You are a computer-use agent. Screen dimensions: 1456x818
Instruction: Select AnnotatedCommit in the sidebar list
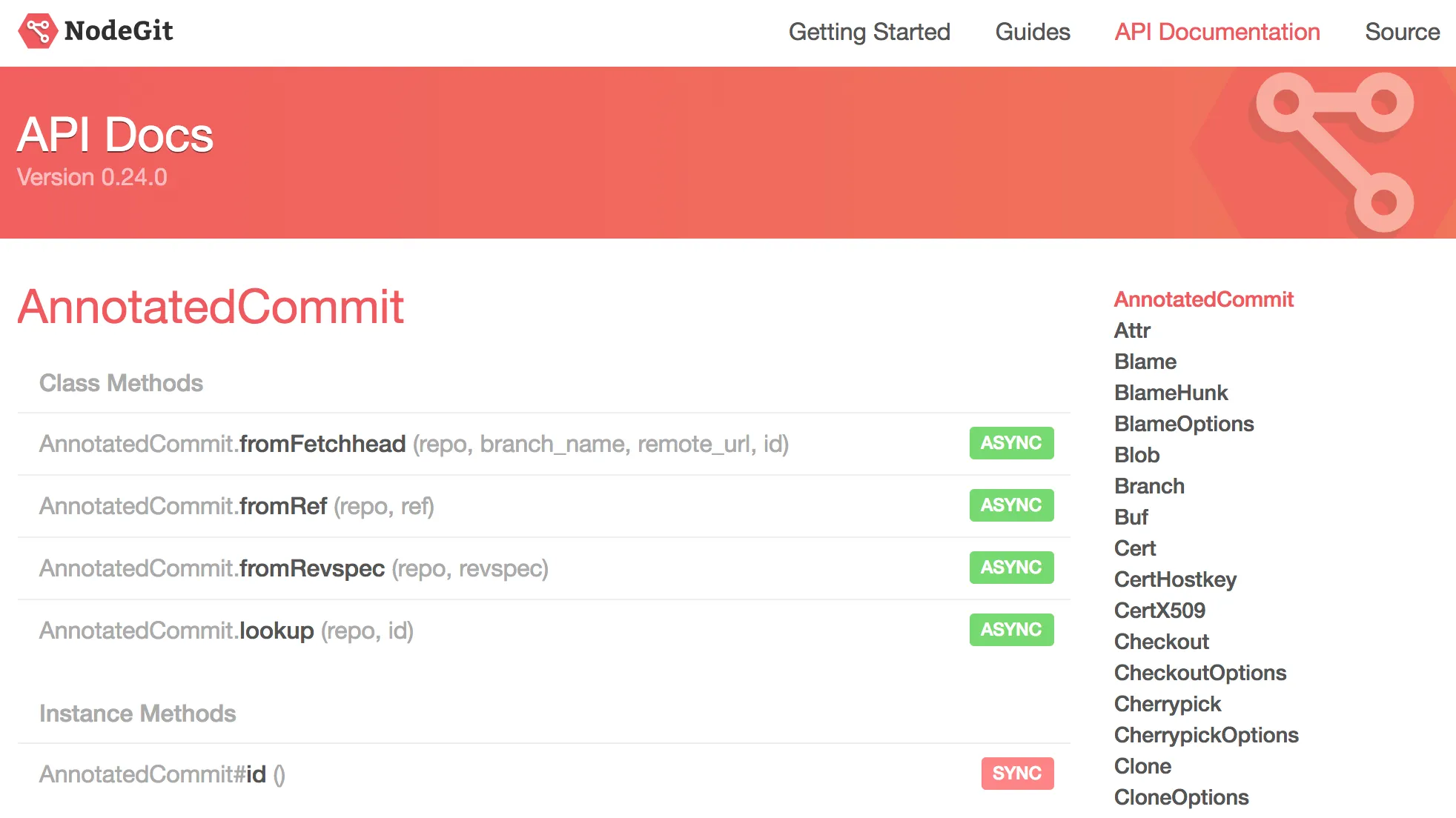pos(1204,299)
